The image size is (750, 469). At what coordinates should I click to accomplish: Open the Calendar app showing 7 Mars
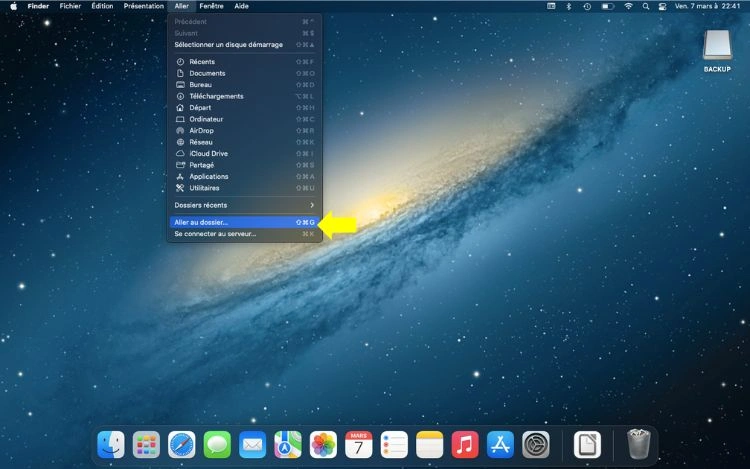click(x=358, y=444)
